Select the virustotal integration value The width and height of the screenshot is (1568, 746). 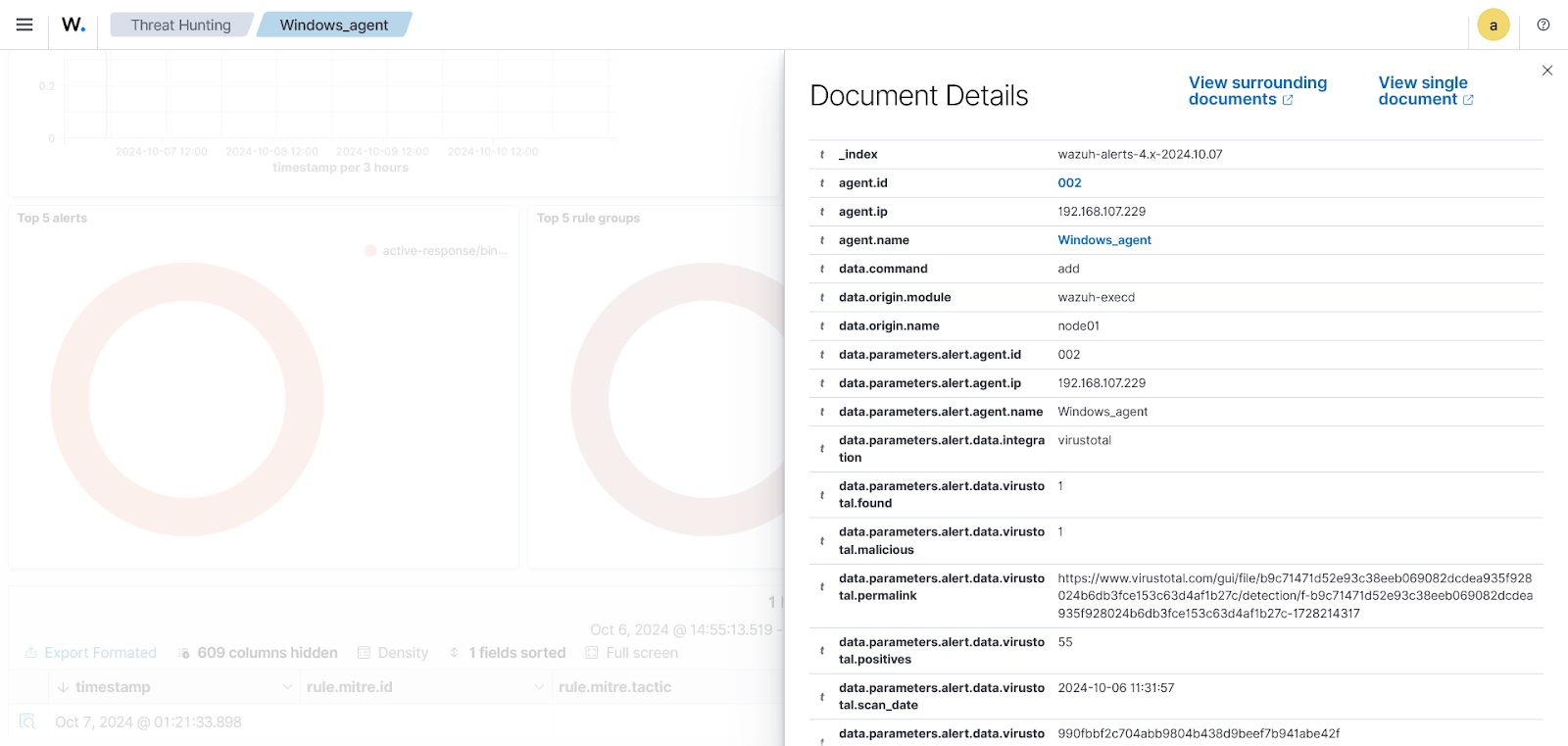coord(1084,441)
